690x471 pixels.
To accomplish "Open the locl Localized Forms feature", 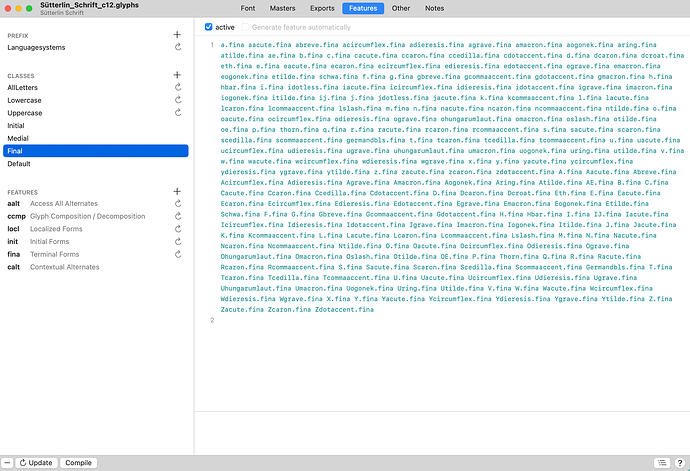I will click(45, 229).
